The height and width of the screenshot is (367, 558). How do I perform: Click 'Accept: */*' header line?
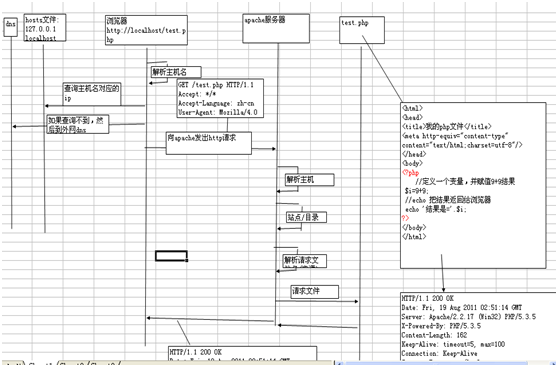coord(197,94)
